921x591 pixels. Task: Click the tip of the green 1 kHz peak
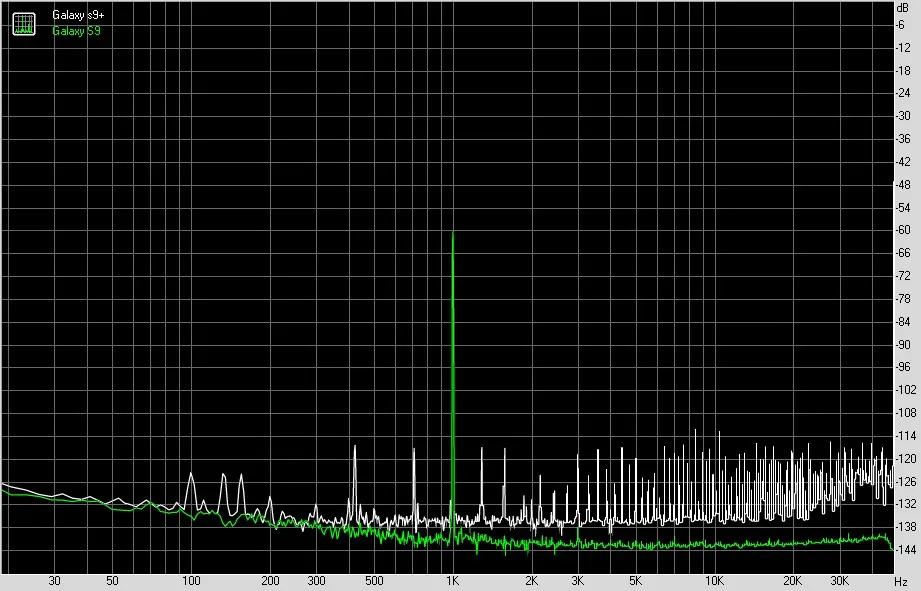click(453, 233)
